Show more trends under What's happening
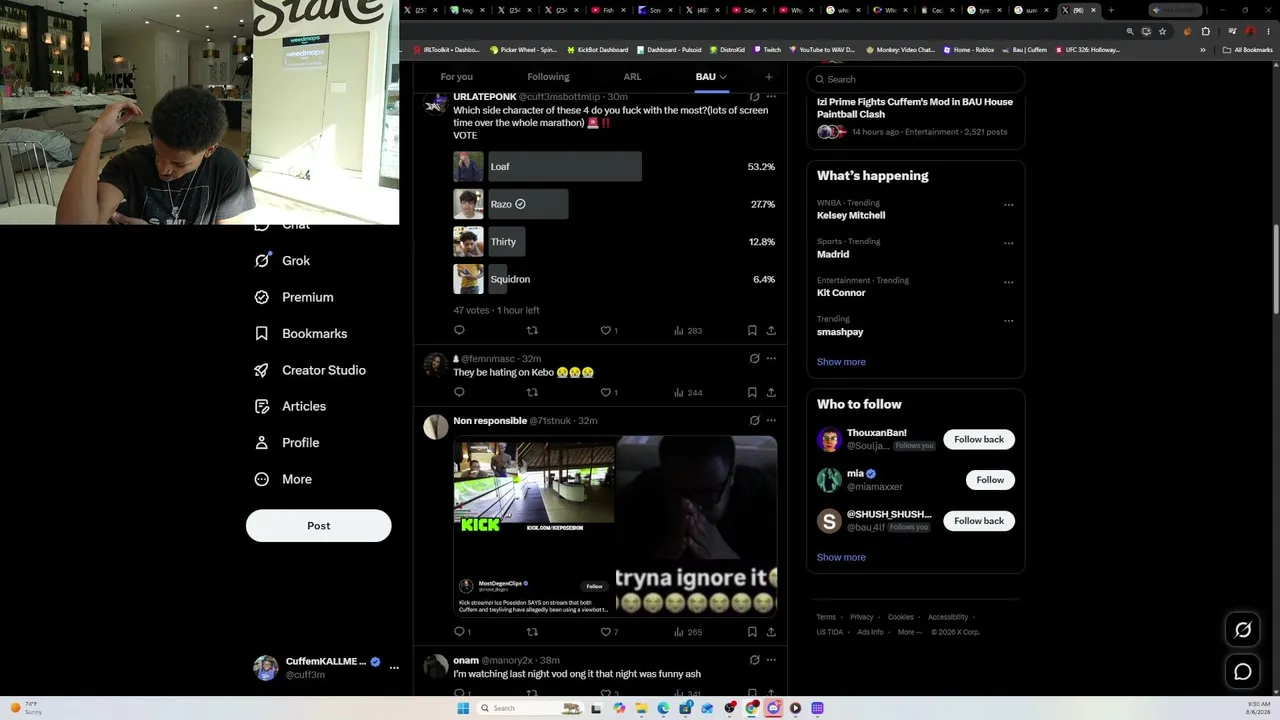Viewport: 1280px width, 720px height. (x=841, y=362)
